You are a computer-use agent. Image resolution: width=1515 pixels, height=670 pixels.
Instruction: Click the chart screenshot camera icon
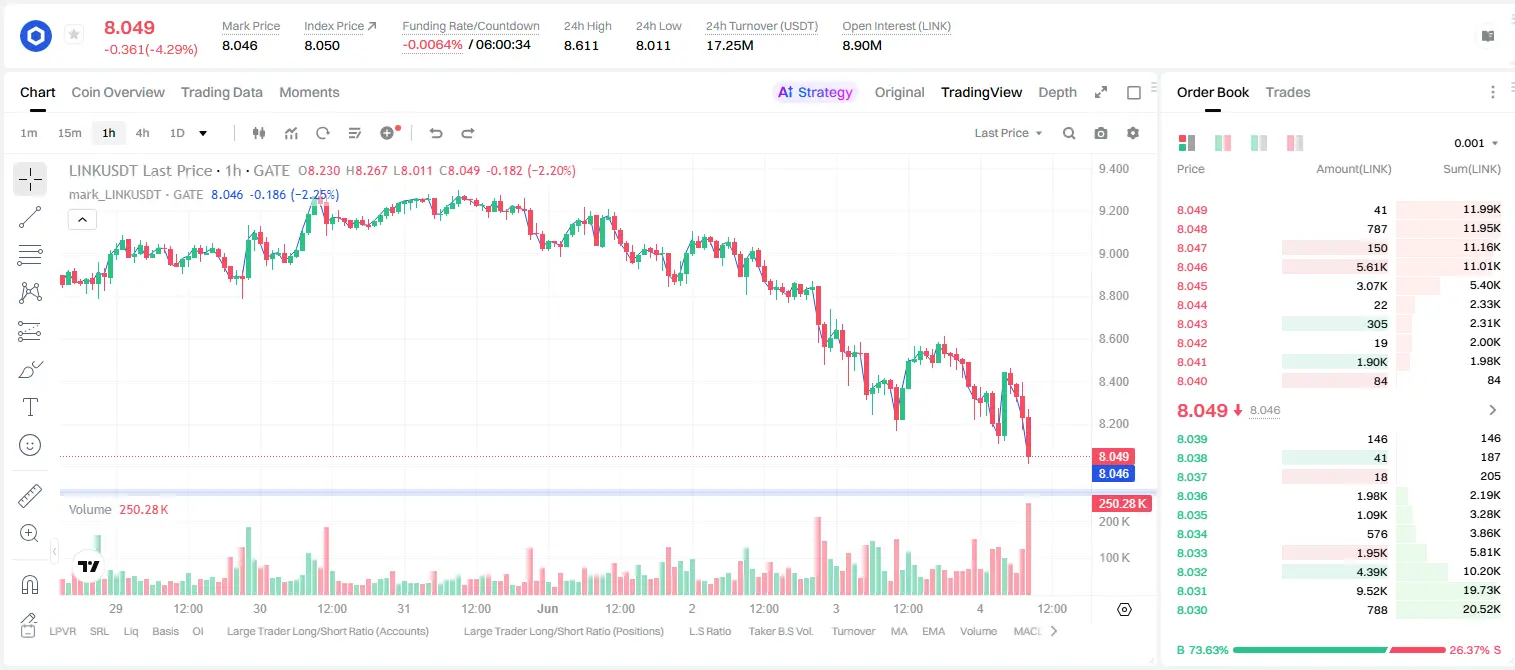tap(1101, 133)
